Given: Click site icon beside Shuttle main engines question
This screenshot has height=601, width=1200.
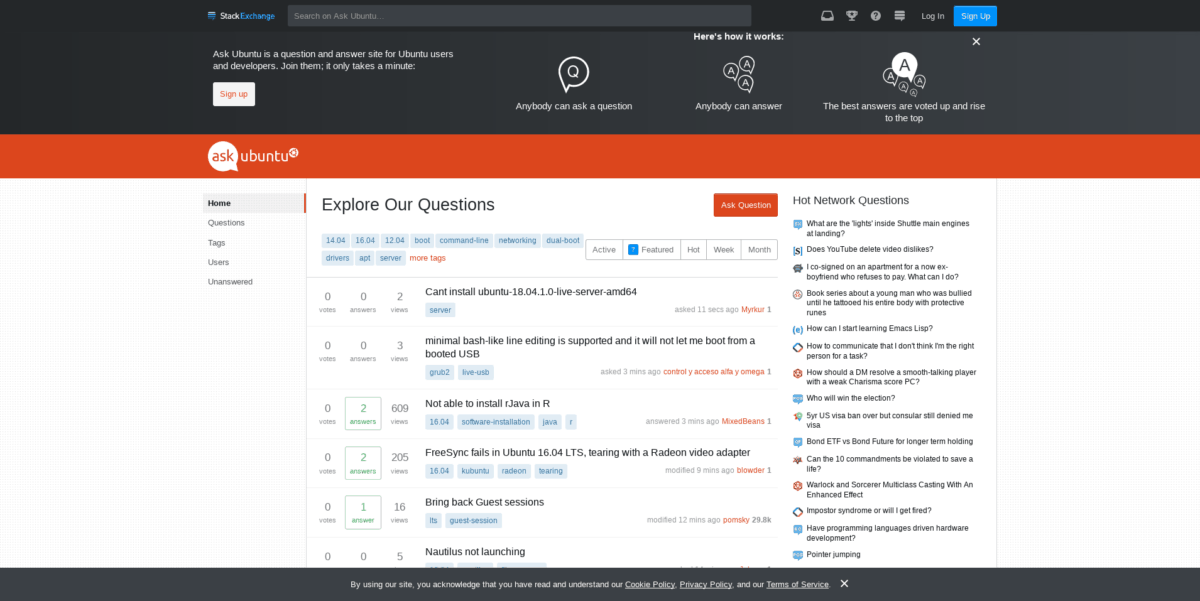Looking at the screenshot, I should click(797, 225).
